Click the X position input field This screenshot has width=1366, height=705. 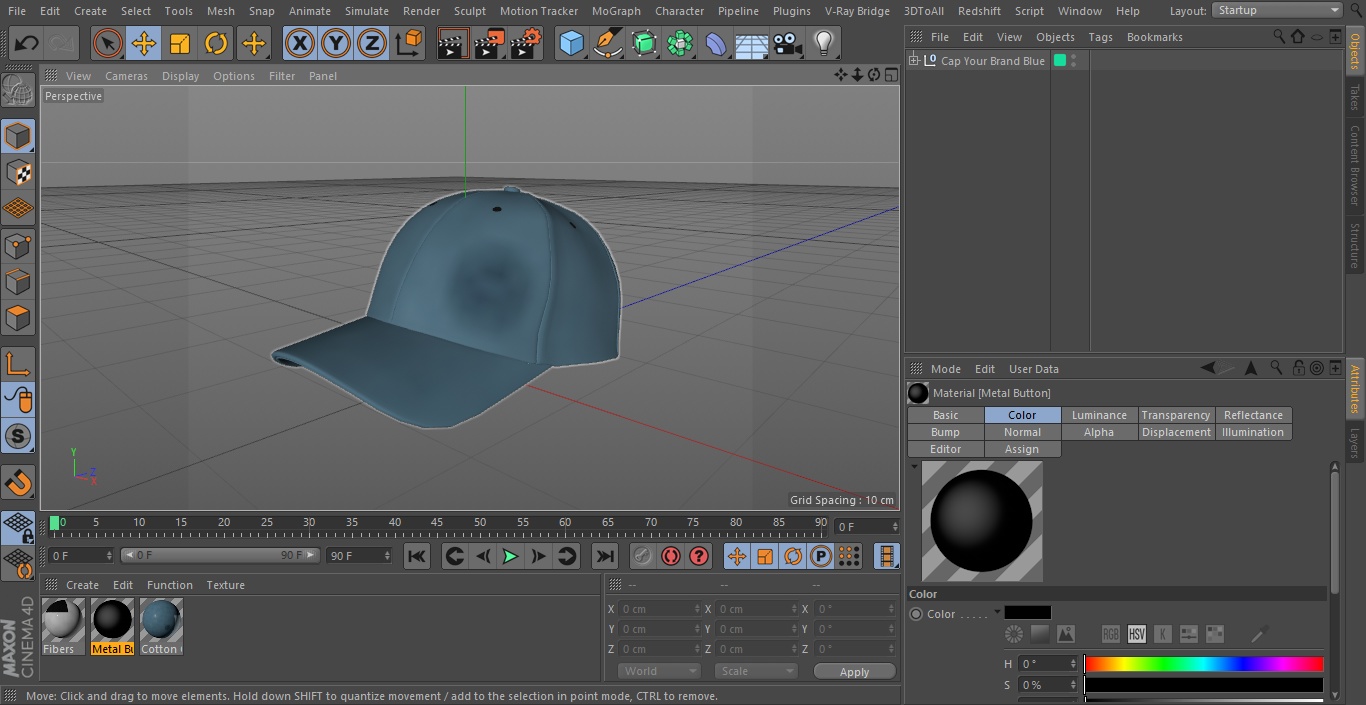659,609
